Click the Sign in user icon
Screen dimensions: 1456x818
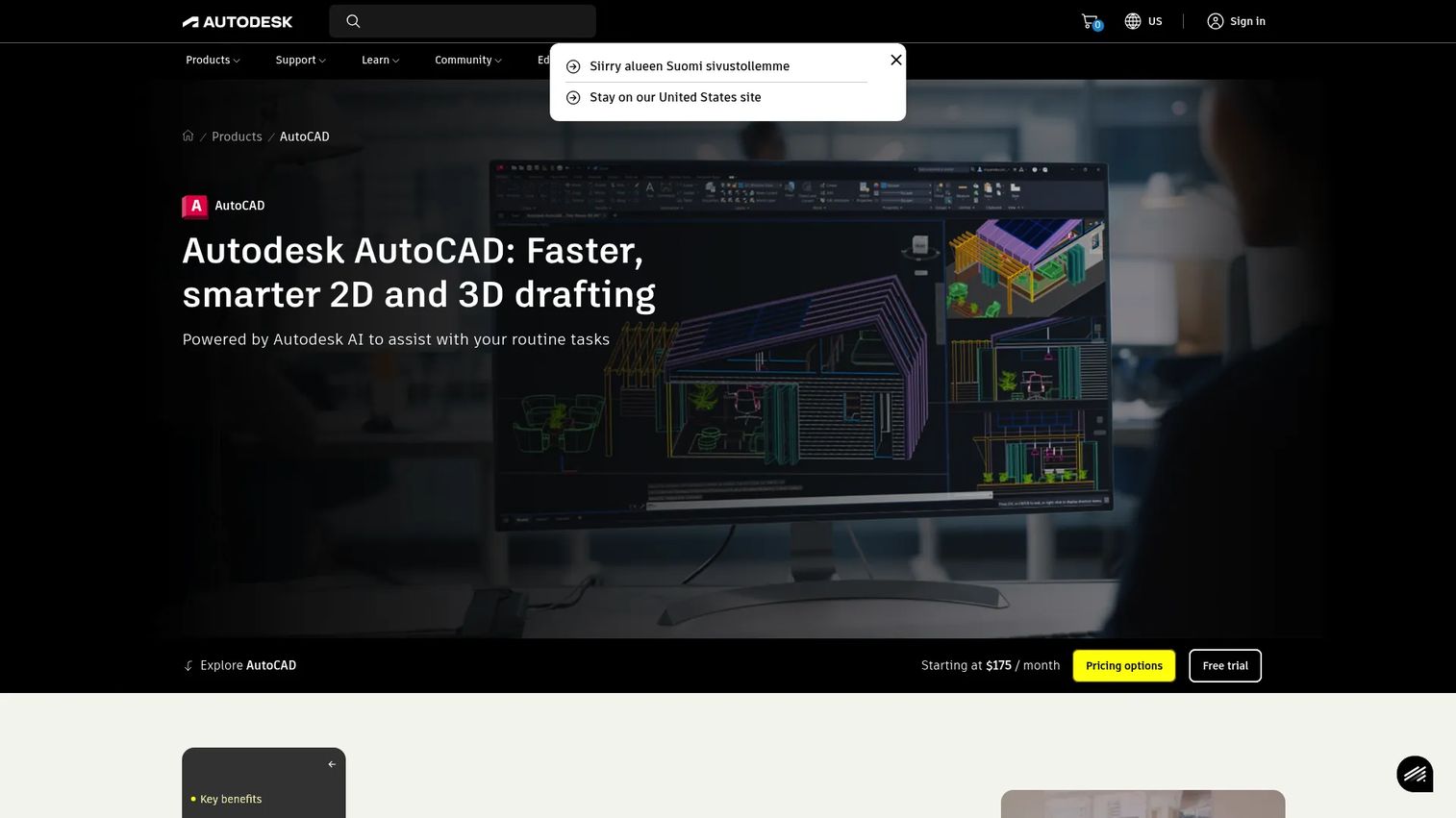pos(1216,21)
